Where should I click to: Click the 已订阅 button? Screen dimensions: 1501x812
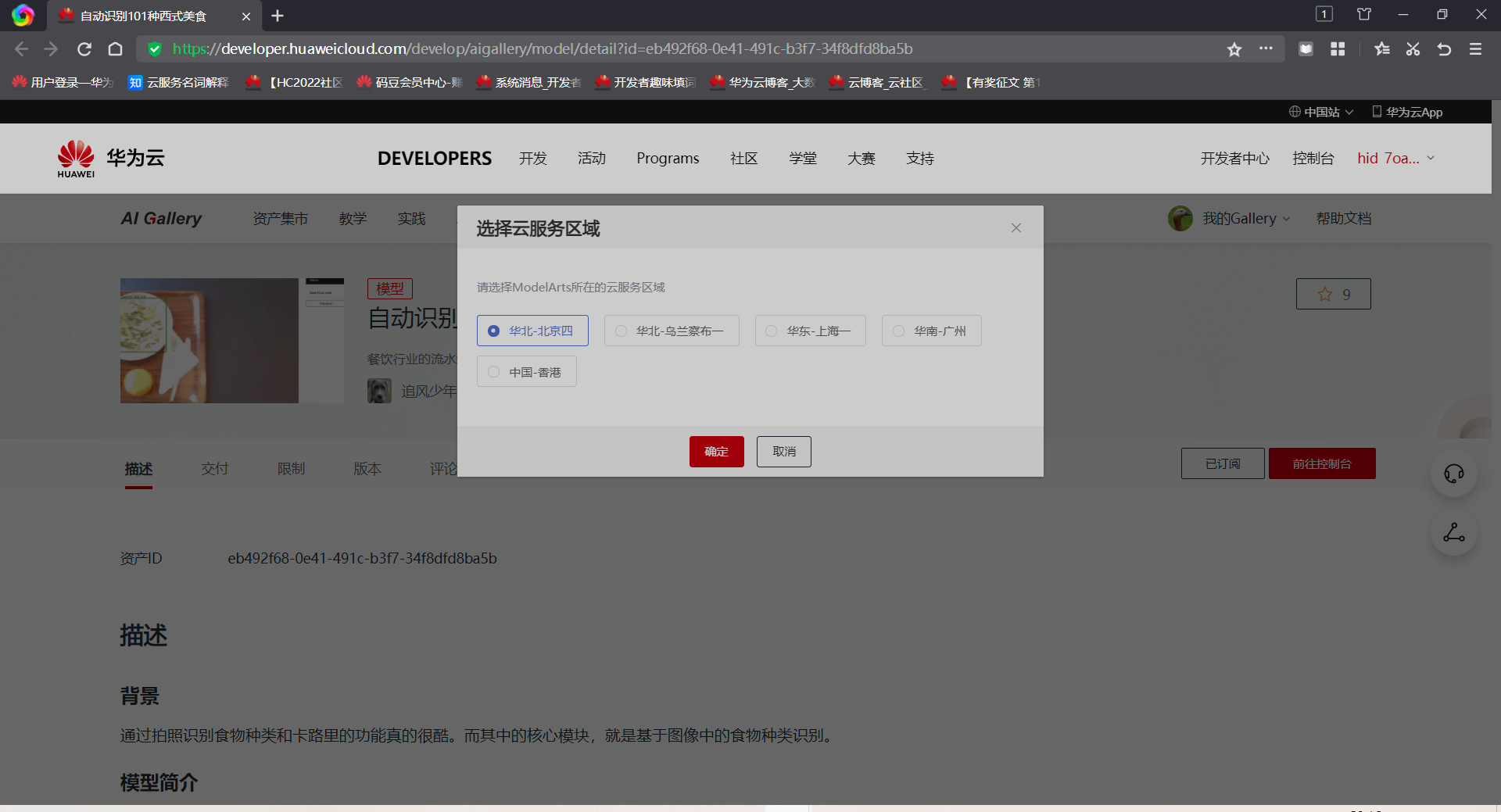click(x=1223, y=463)
